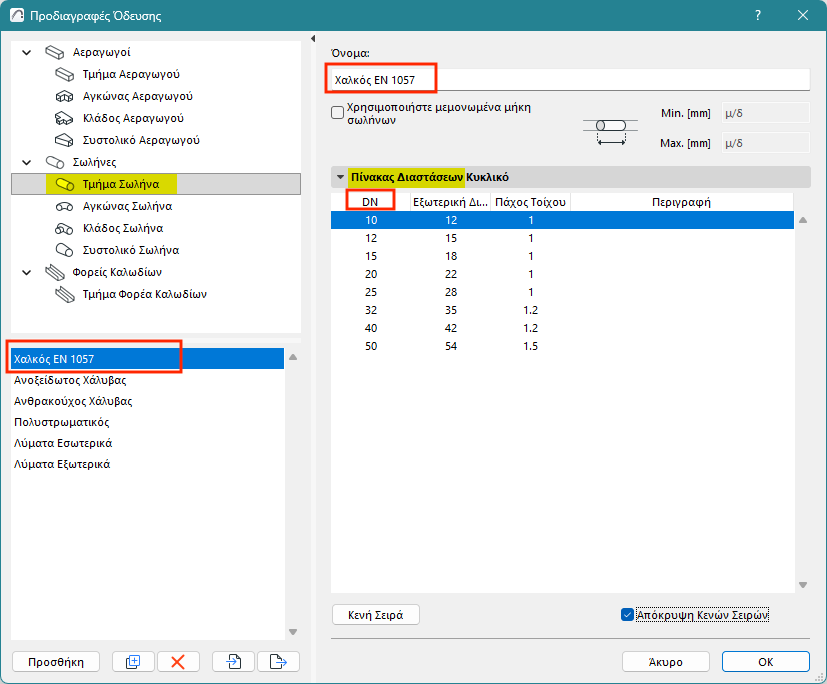Click the Σωλήνες pipe category icon
This screenshot has height=684, width=827.
pos(54,162)
